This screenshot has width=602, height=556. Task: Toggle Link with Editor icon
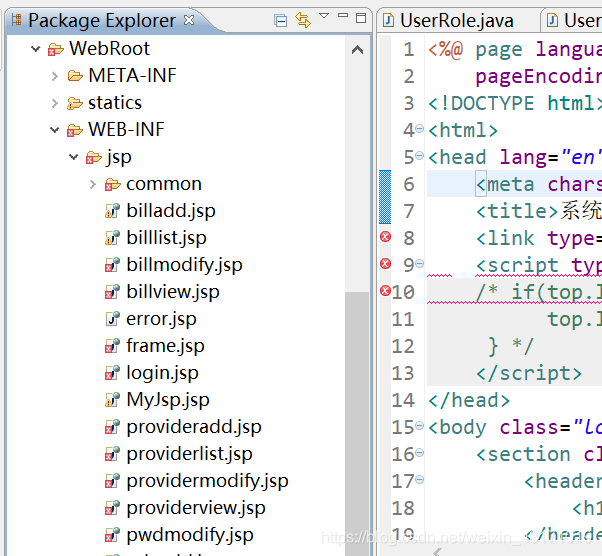303,20
